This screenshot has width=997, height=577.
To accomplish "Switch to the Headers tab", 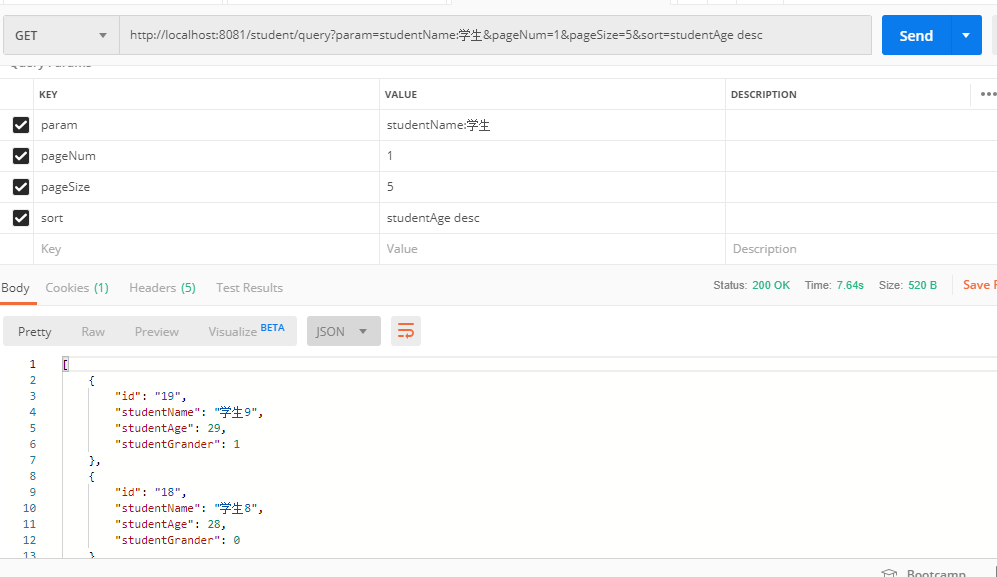I will tap(153, 287).
